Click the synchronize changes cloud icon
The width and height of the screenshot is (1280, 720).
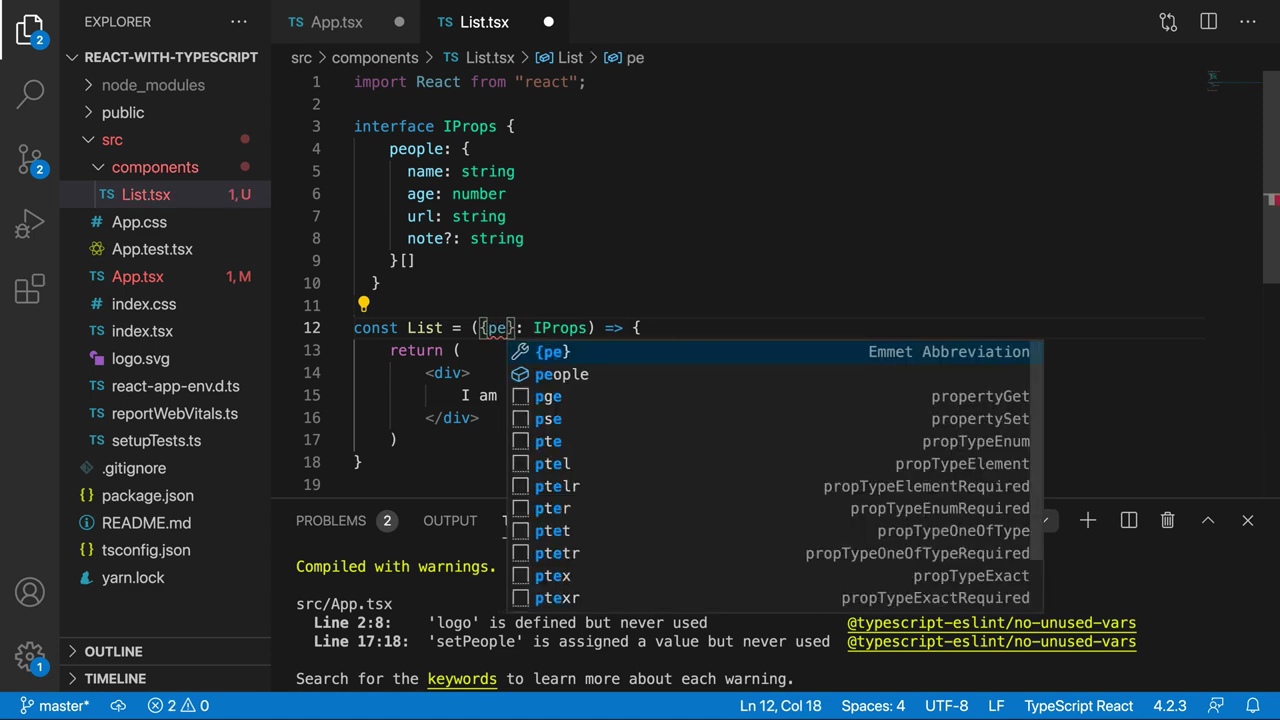[x=118, y=706]
